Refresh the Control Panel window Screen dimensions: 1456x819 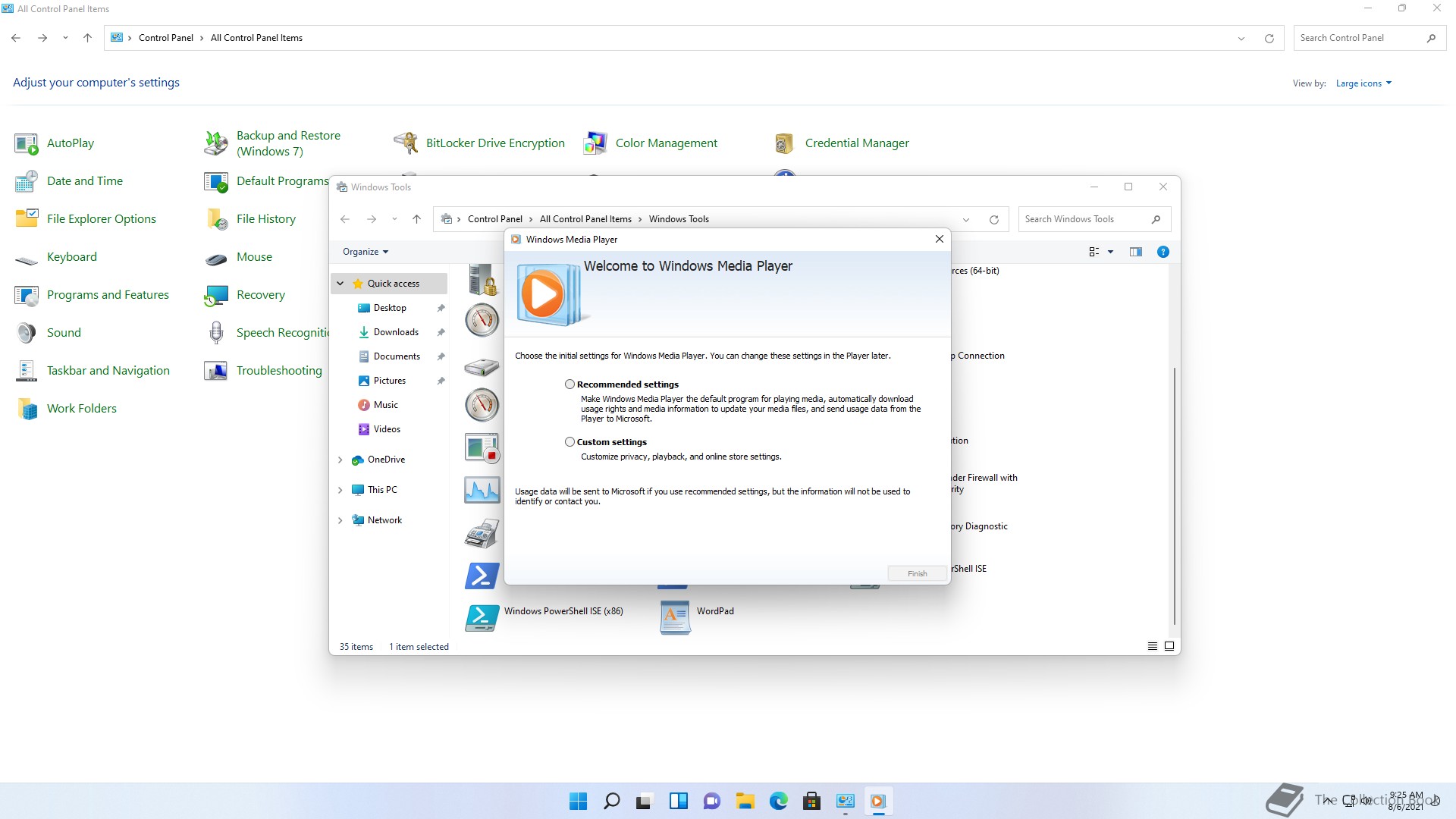(1269, 38)
